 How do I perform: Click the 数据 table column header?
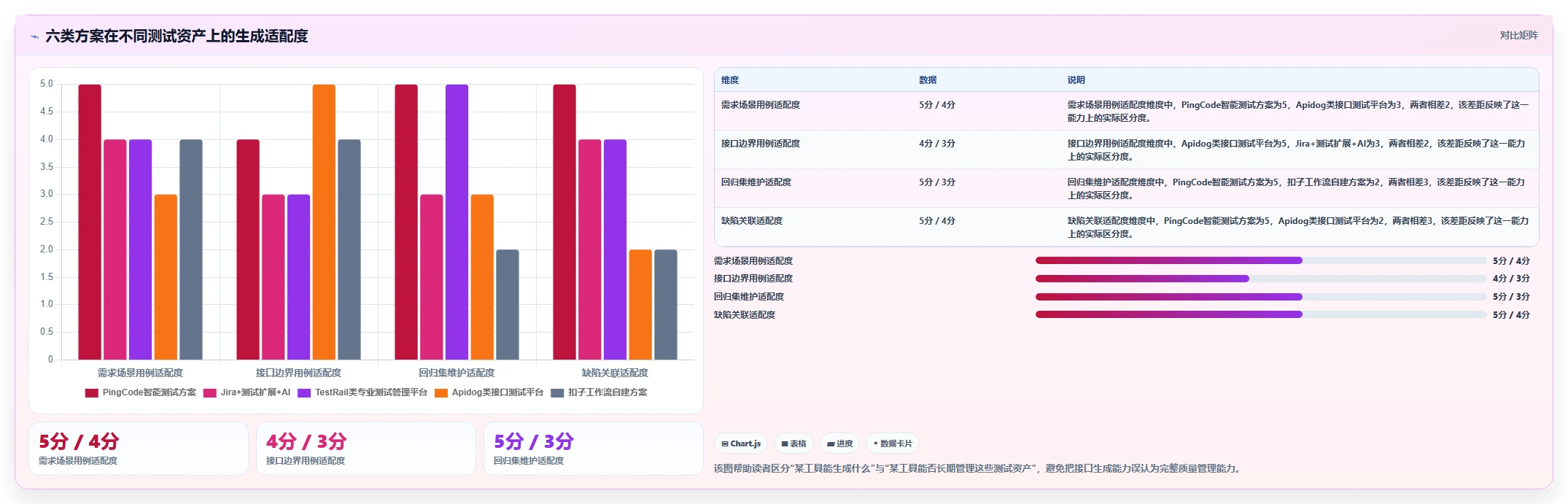pyautogui.click(x=928, y=80)
